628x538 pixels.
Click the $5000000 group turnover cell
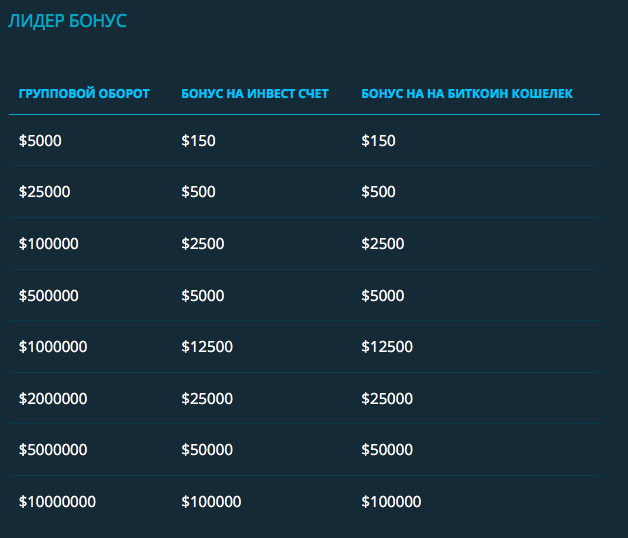pyautogui.click(x=53, y=450)
